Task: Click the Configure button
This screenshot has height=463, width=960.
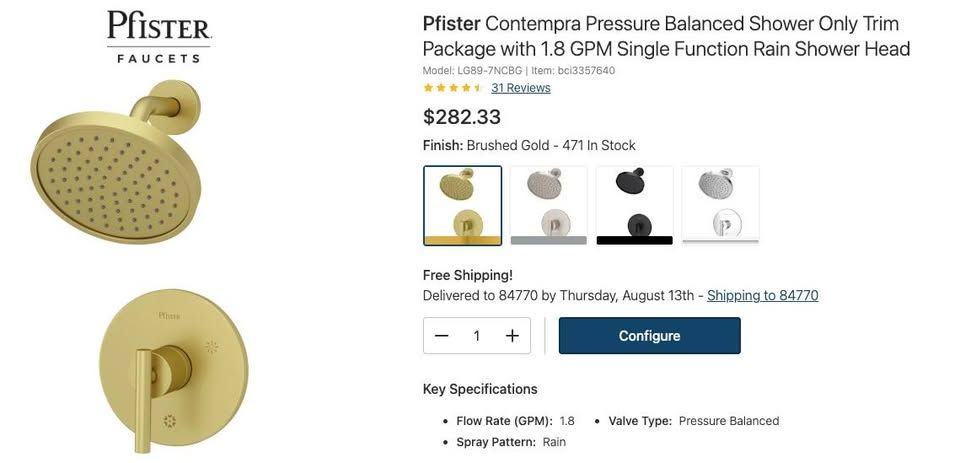Action: (x=650, y=336)
